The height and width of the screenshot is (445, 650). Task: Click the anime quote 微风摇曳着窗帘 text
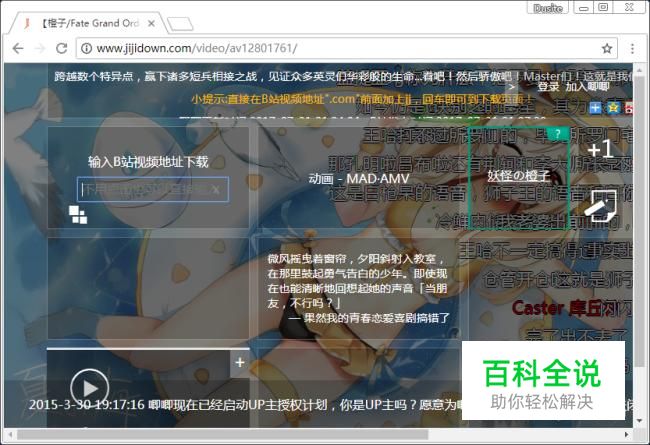coord(357,281)
